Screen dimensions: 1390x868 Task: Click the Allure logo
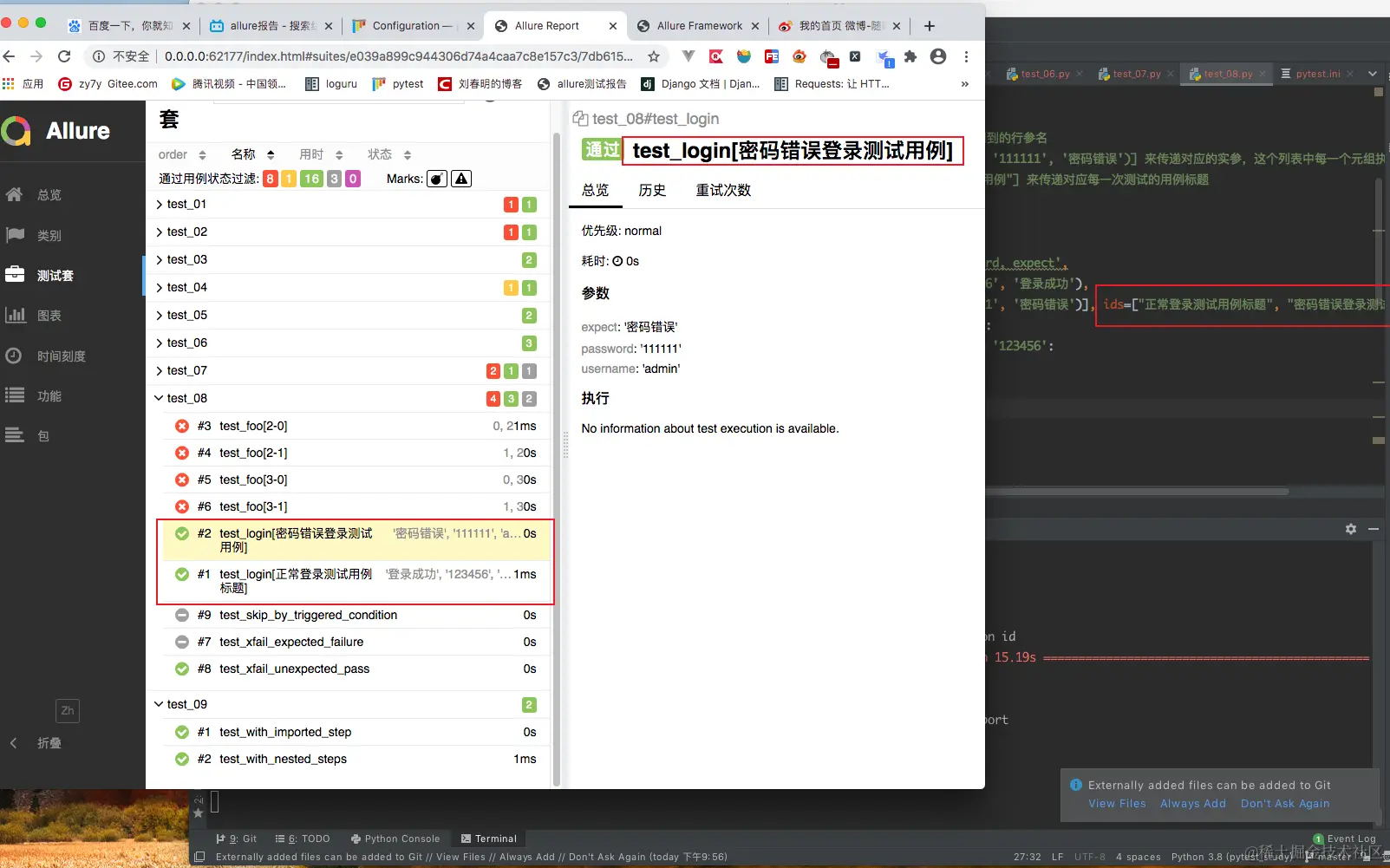[x=56, y=131]
